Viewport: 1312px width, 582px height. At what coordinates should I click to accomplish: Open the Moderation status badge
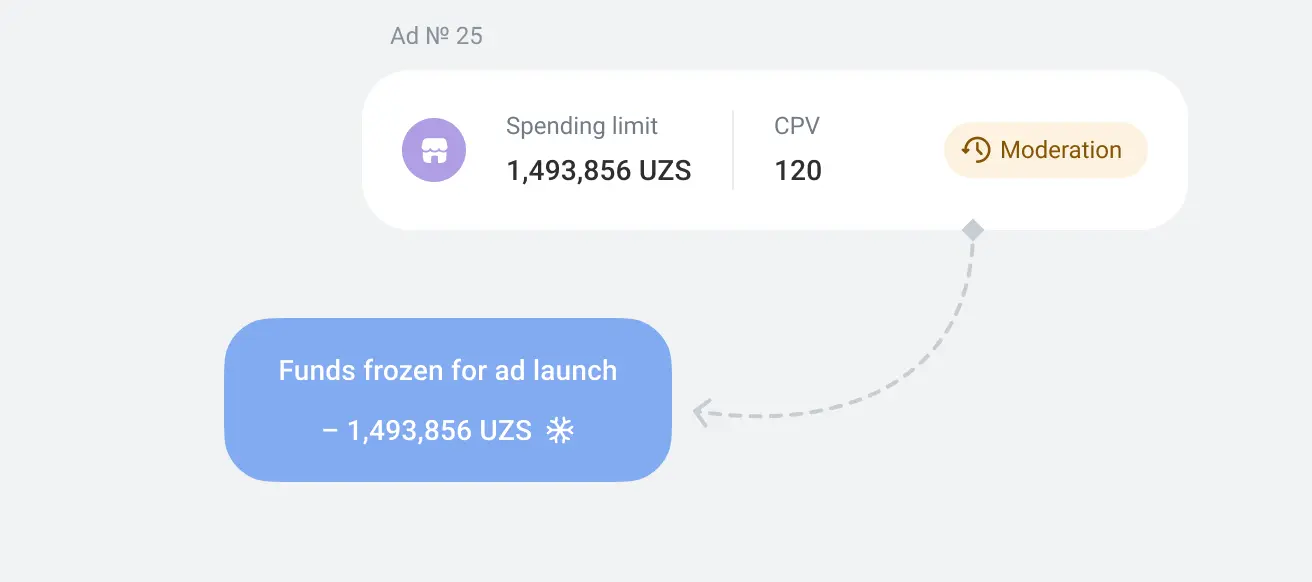(1046, 150)
